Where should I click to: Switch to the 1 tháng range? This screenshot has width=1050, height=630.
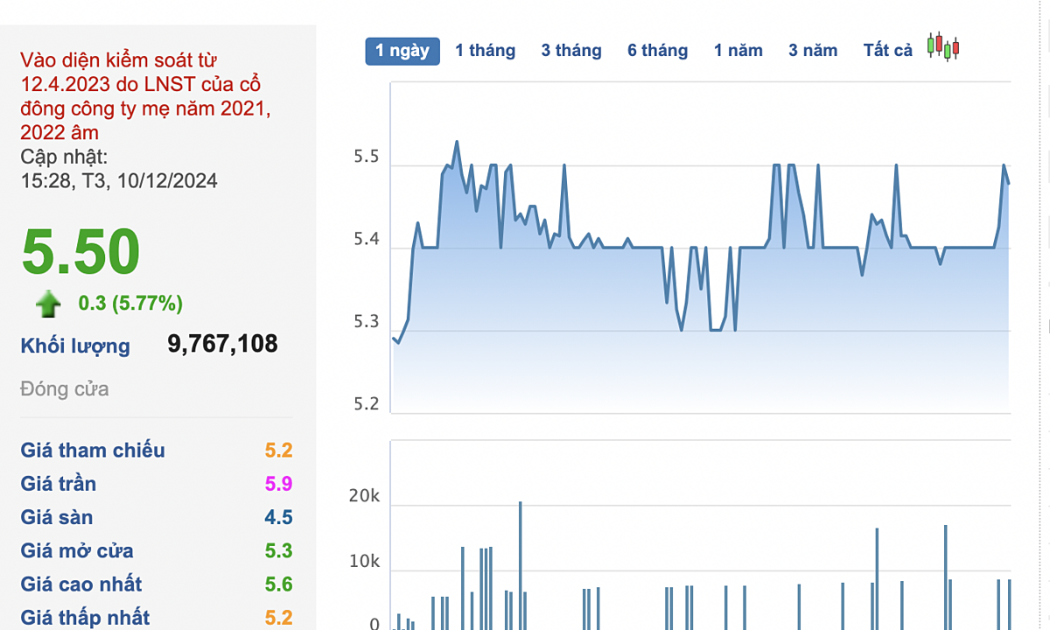point(485,50)
